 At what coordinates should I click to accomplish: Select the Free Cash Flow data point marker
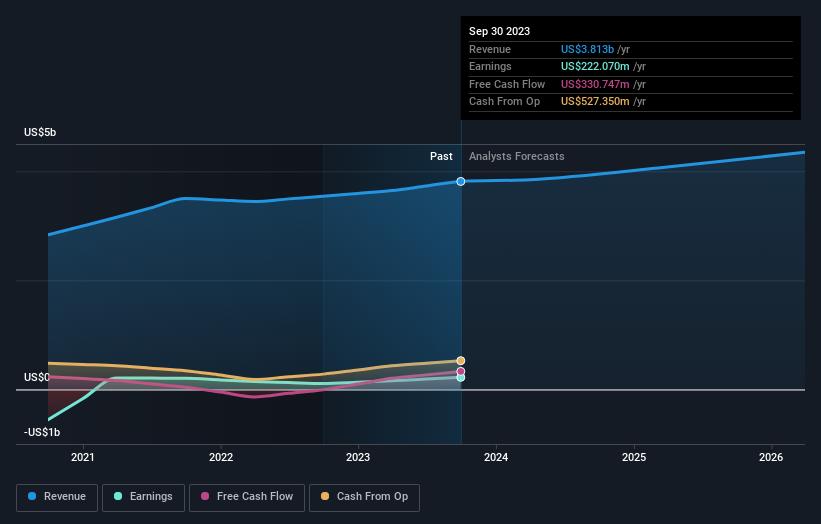point(461,372)
